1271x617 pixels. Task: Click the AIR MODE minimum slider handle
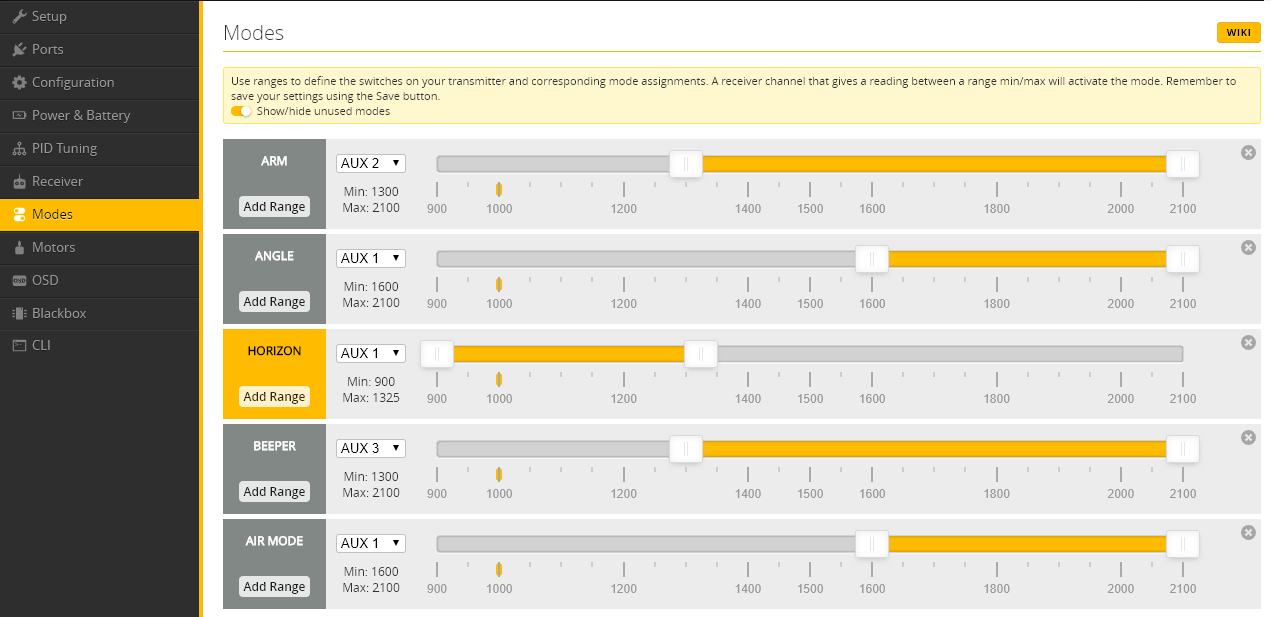tap(871, 543)
